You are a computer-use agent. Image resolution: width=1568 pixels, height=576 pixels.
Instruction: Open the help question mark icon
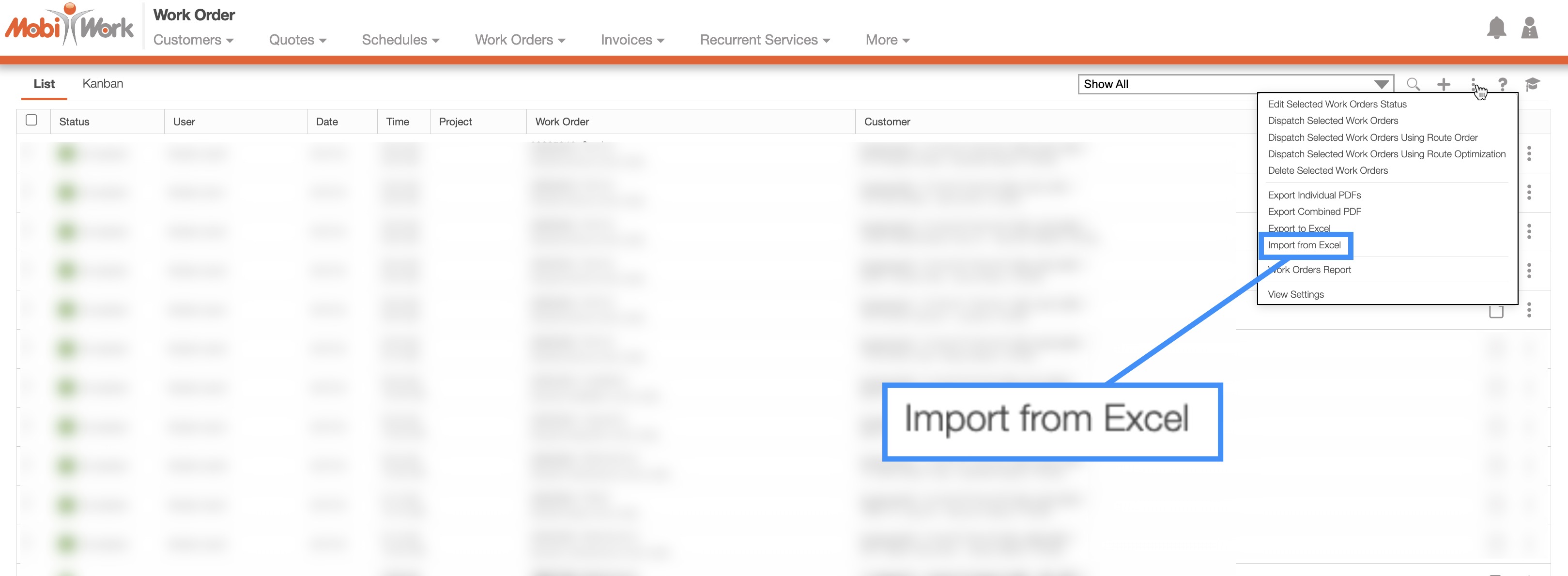(x=1502, y=85)
